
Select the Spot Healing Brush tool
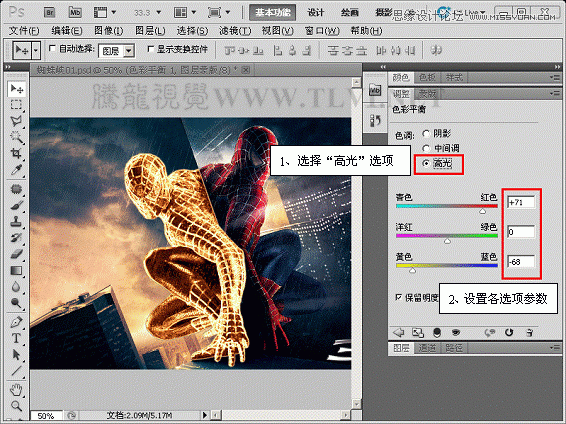point(16,189)
